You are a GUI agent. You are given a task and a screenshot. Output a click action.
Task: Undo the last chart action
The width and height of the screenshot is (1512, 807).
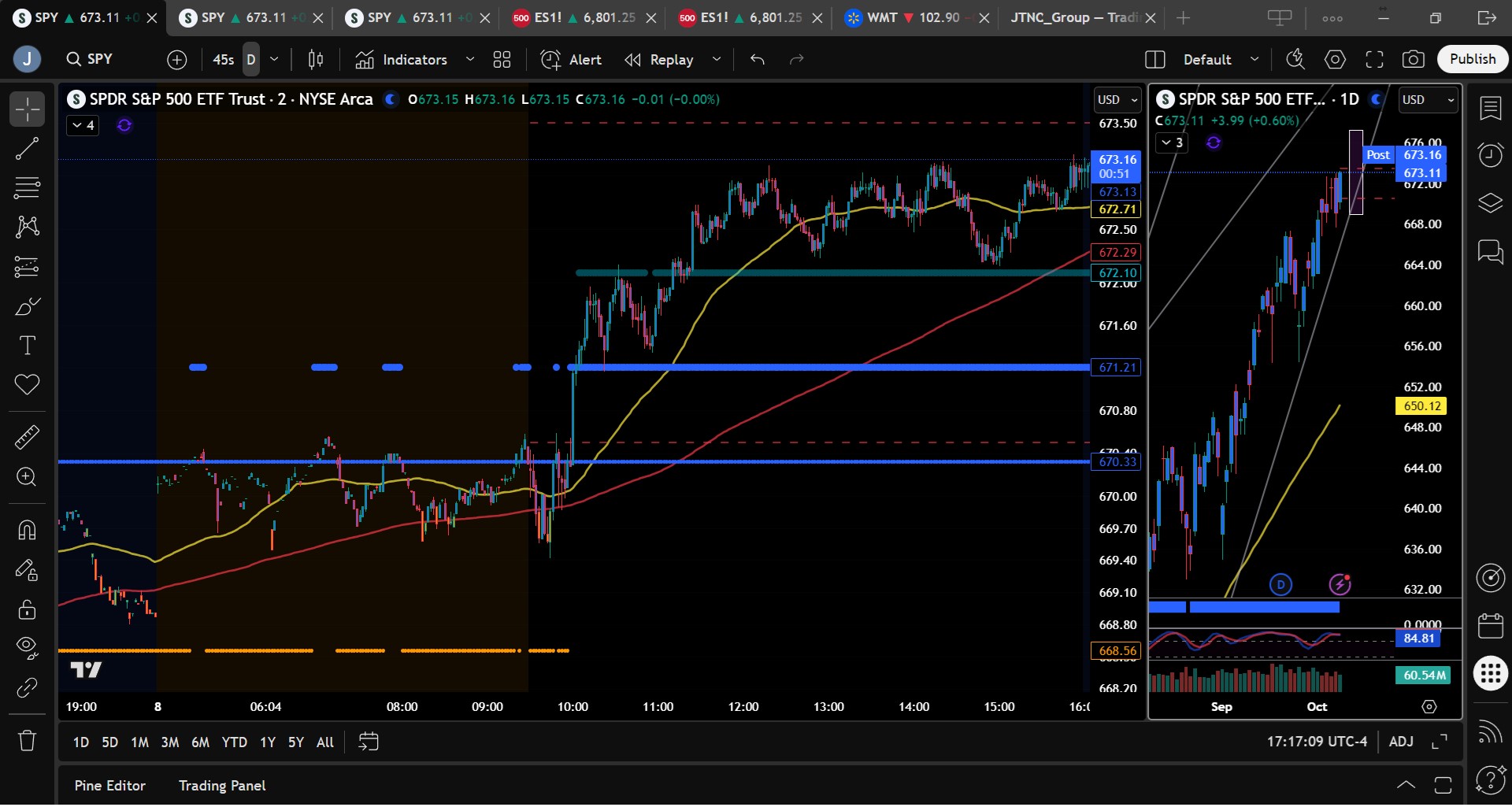tap(758, 59)
